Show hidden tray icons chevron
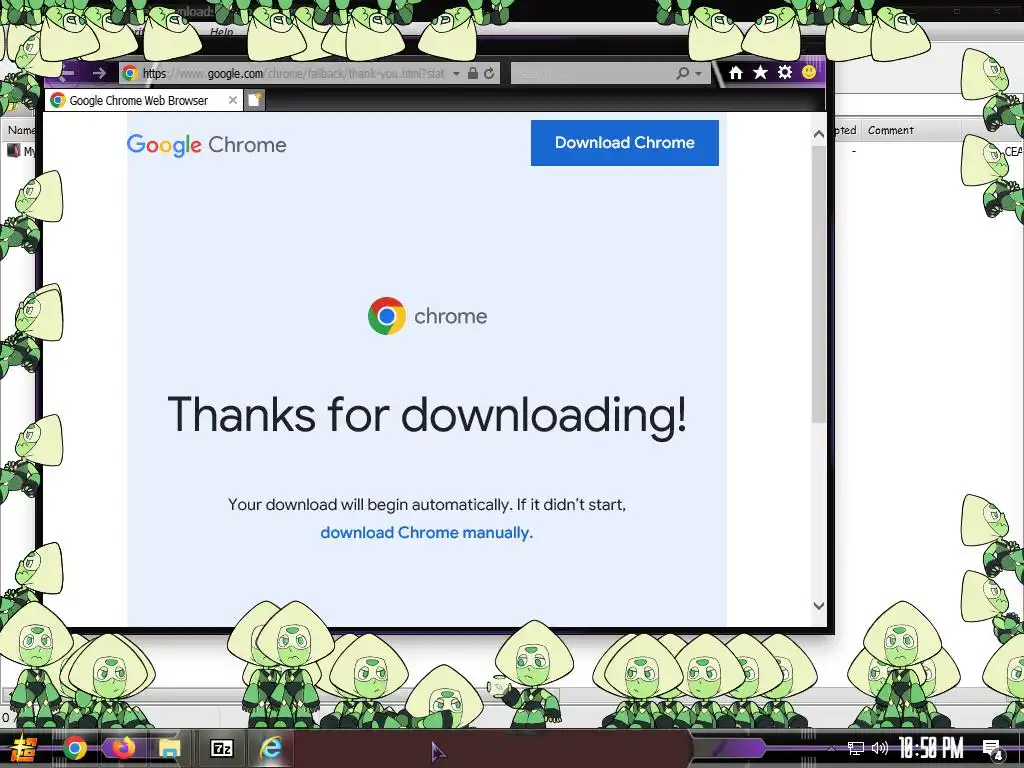This screenshot has width=1024, height=768. [831, 748]
